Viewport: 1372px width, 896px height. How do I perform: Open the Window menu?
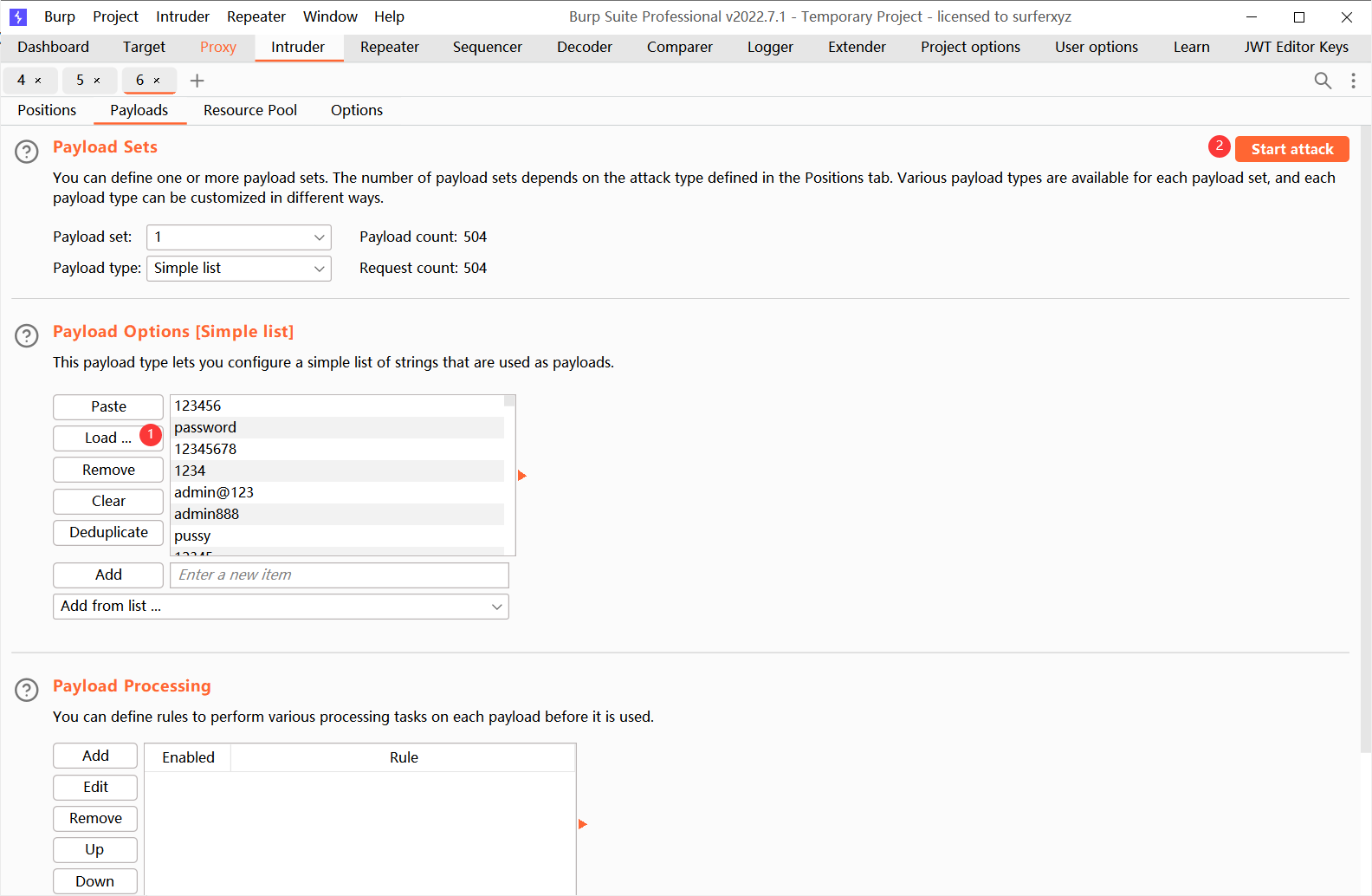[x=330, y=16]
